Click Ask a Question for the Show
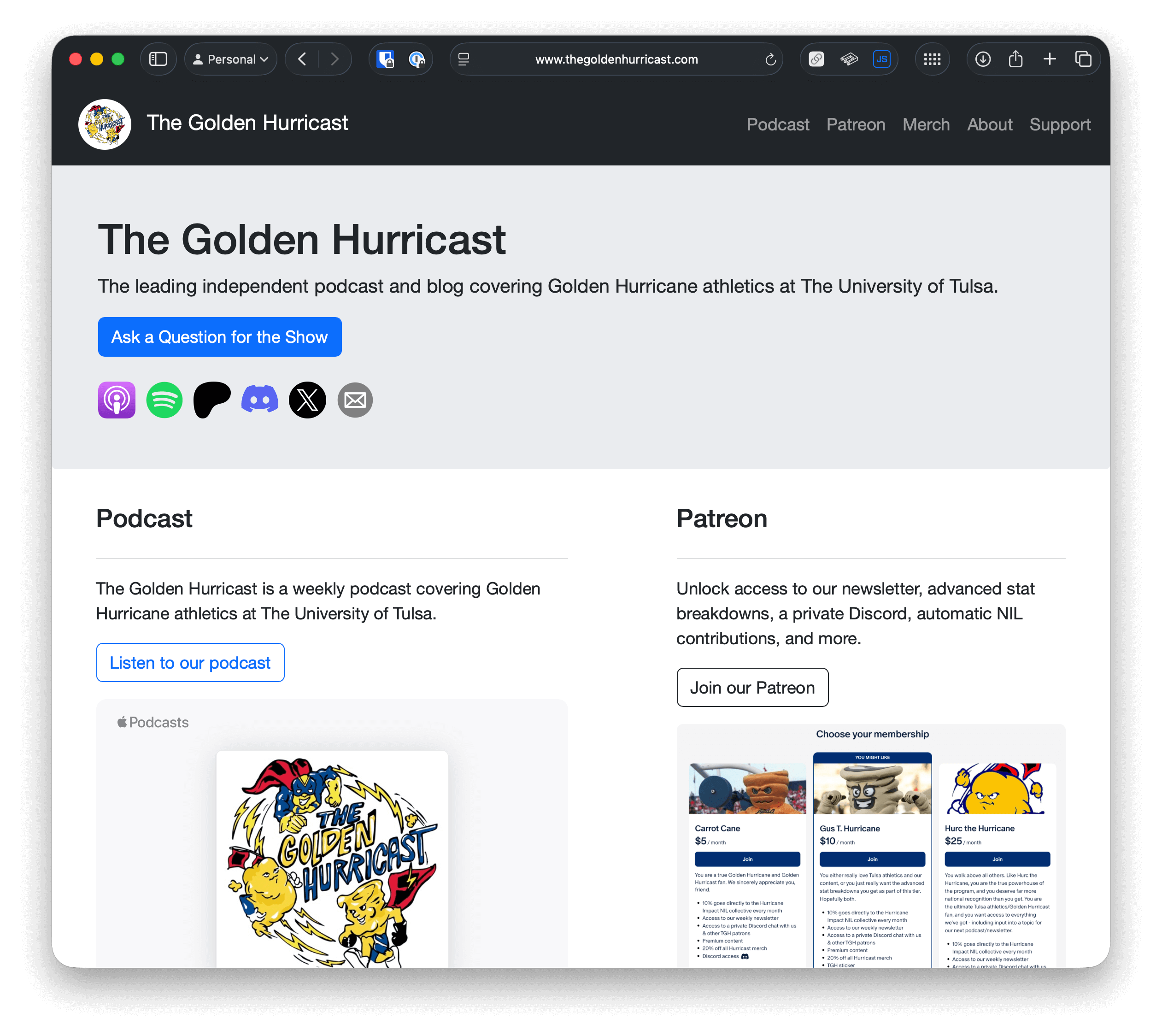Screen dimensions: 1162x1036 [220, 337]
